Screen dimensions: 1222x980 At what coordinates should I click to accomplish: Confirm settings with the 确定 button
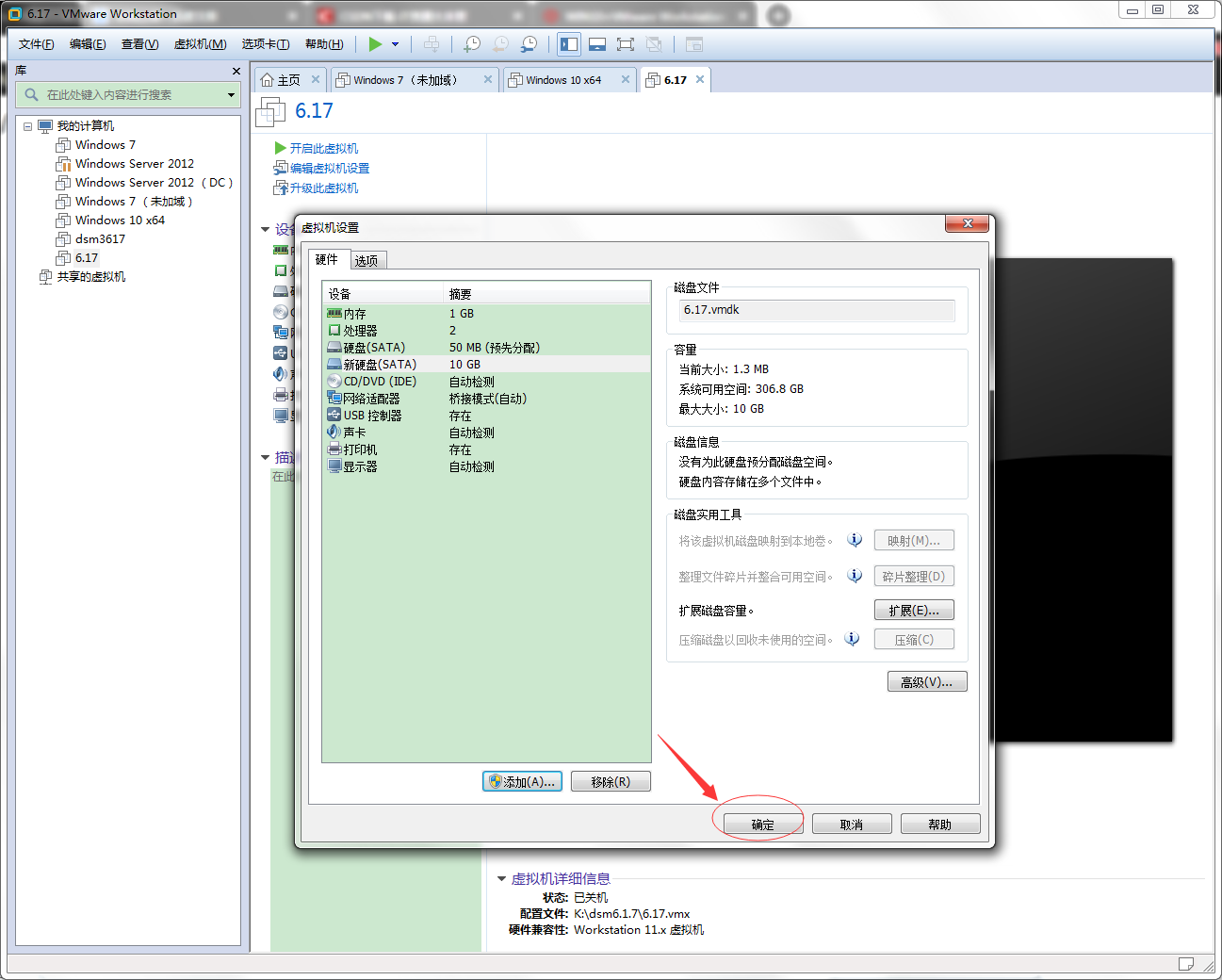click(763, 825)
